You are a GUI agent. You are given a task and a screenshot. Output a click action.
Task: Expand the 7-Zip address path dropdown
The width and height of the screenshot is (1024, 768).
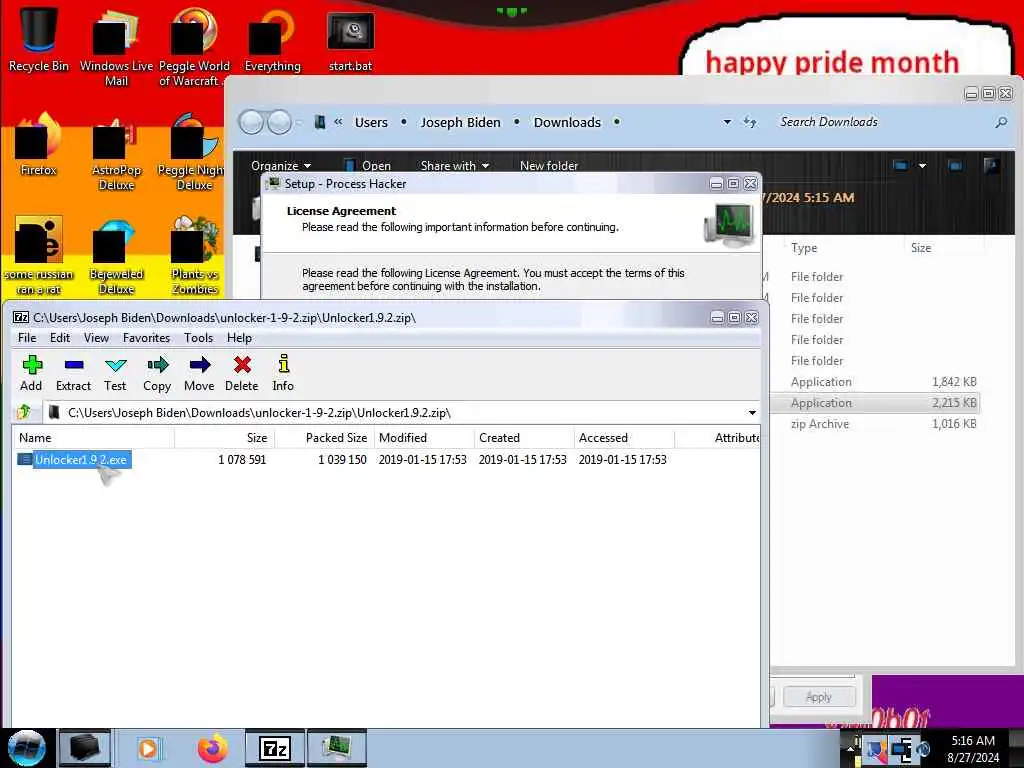pyautogui.click(x=752, y=413)
